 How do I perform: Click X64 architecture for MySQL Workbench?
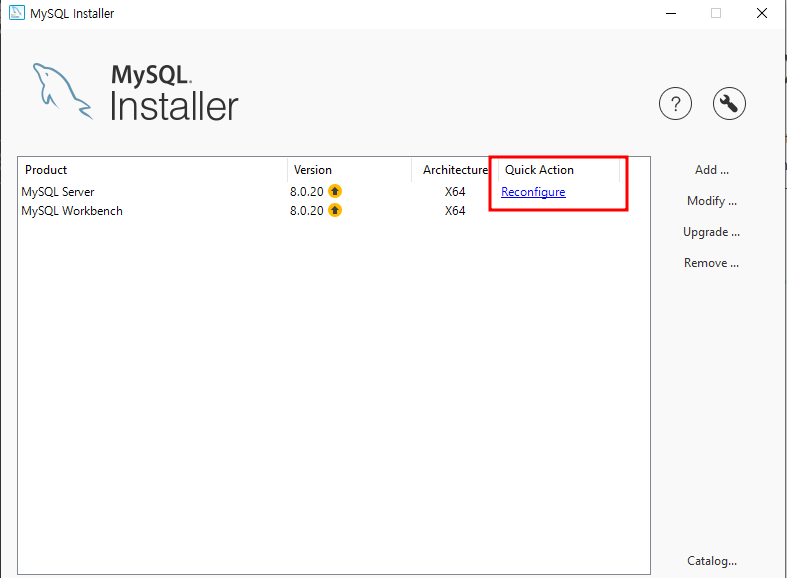(455, 211)
